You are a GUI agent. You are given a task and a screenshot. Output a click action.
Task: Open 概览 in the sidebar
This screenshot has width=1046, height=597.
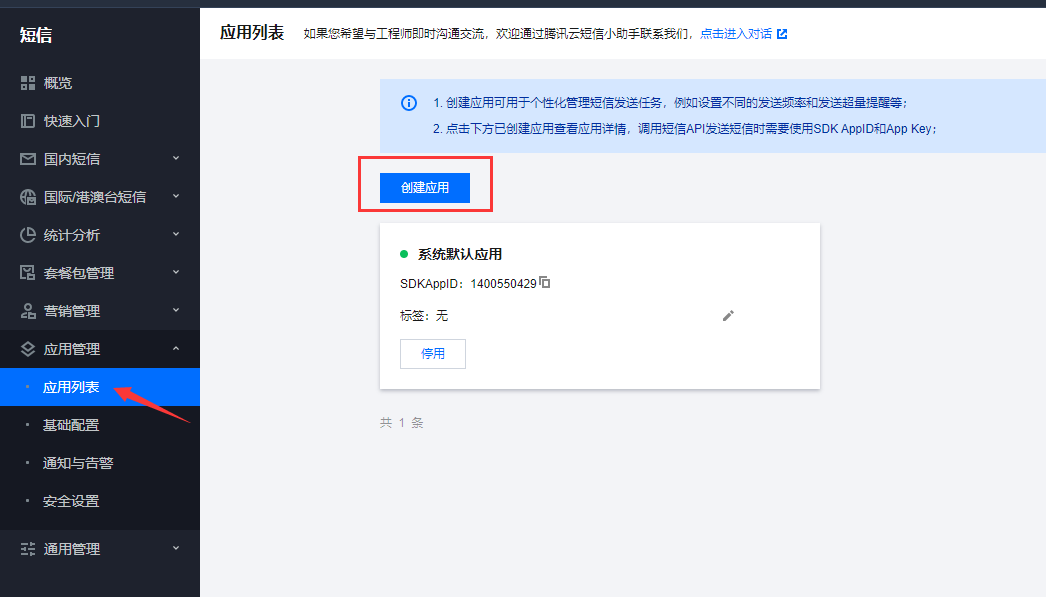pos(100,83)
